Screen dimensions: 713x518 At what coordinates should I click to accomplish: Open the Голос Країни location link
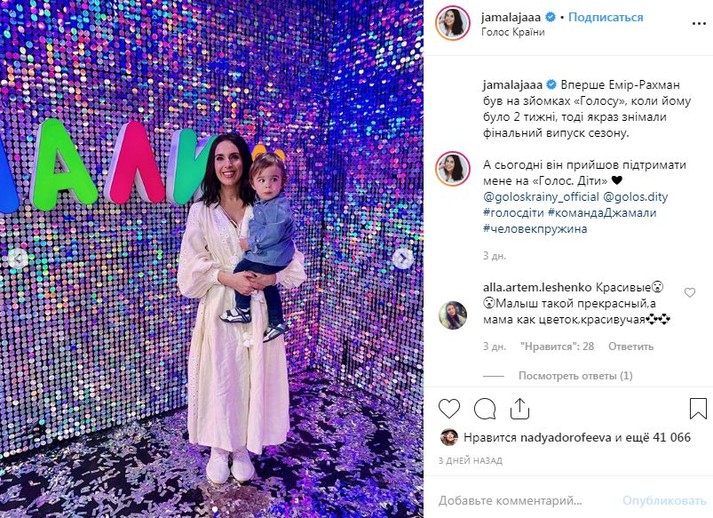pyautogui.click(x=512, y=32)
